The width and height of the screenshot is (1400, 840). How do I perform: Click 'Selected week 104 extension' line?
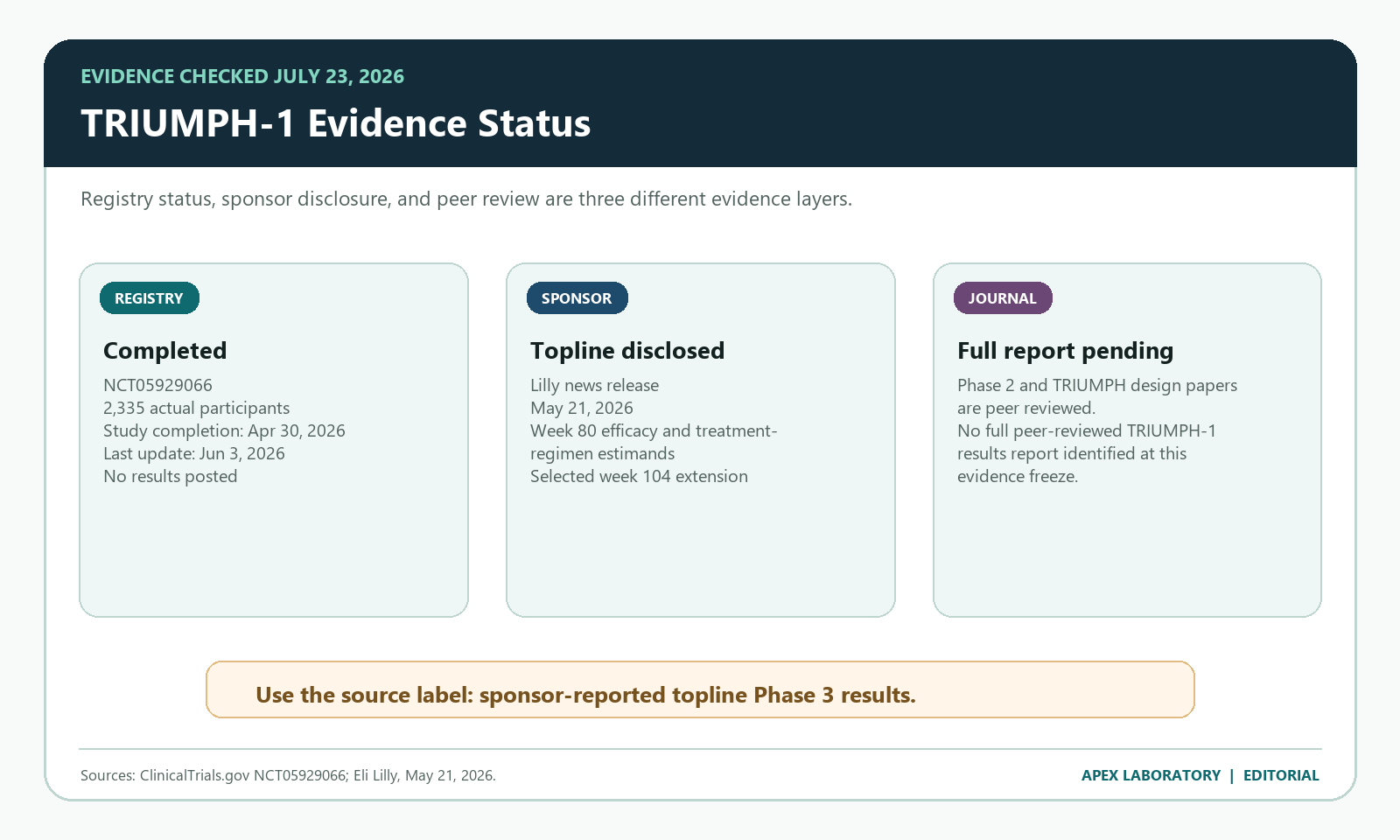pyautogui.click(x=640, y=476)
